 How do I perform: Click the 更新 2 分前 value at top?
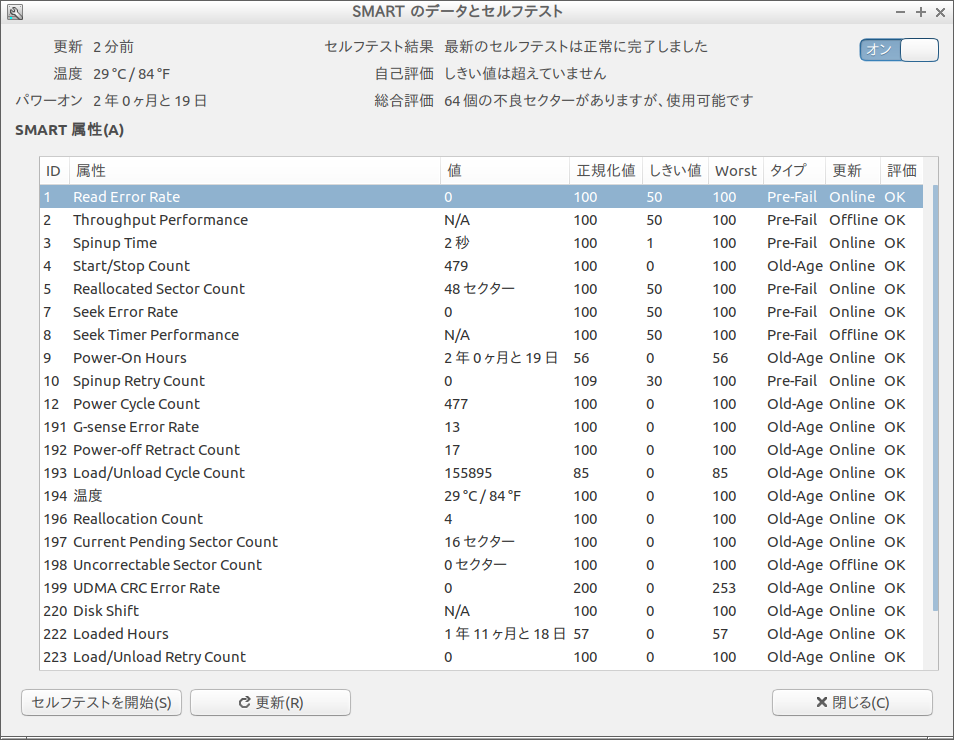(x=113, y=47)
